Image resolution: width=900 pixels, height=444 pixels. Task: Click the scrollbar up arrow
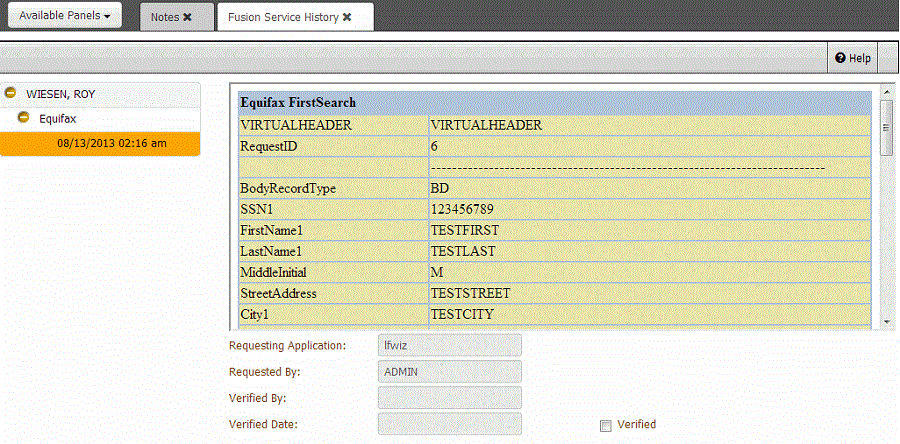(886, 93)
